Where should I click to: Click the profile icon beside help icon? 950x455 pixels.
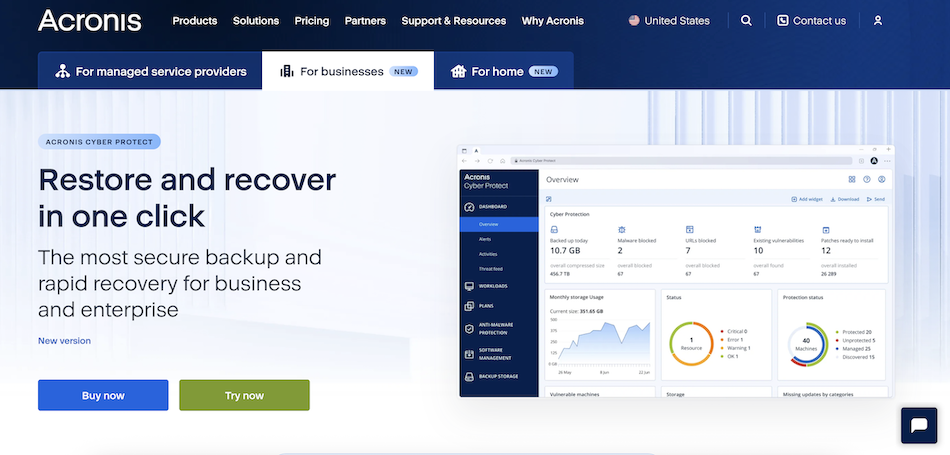pyautogui.click(x=882, y=179)
